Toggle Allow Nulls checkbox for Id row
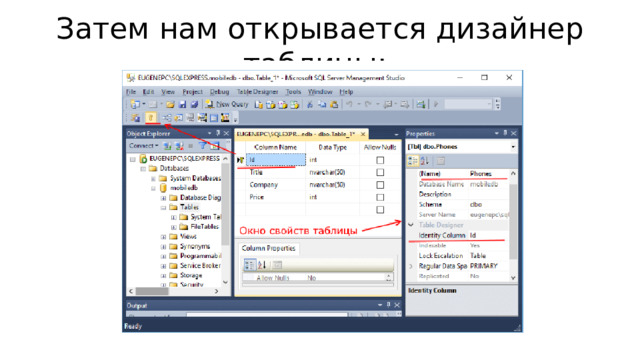640x360 pixels. [x=380, y=160]
